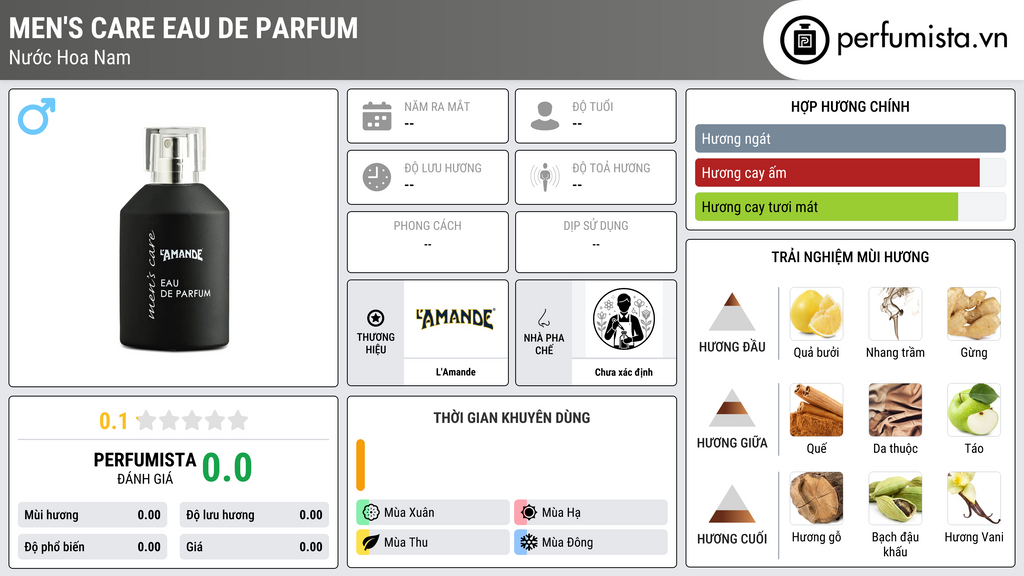Click the perfumista.vn bottle logo icon
1024x576 pixels.
[805, 40]
